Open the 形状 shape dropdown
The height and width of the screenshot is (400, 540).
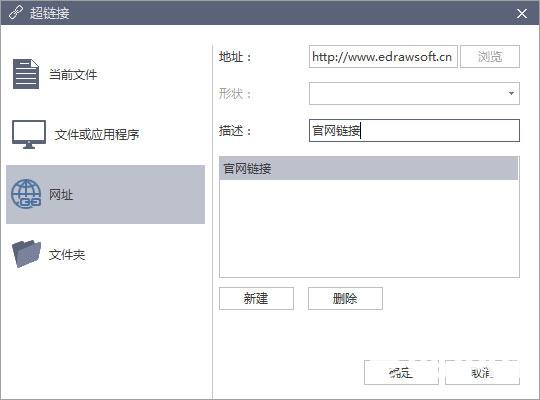click(x=414, y=93)
